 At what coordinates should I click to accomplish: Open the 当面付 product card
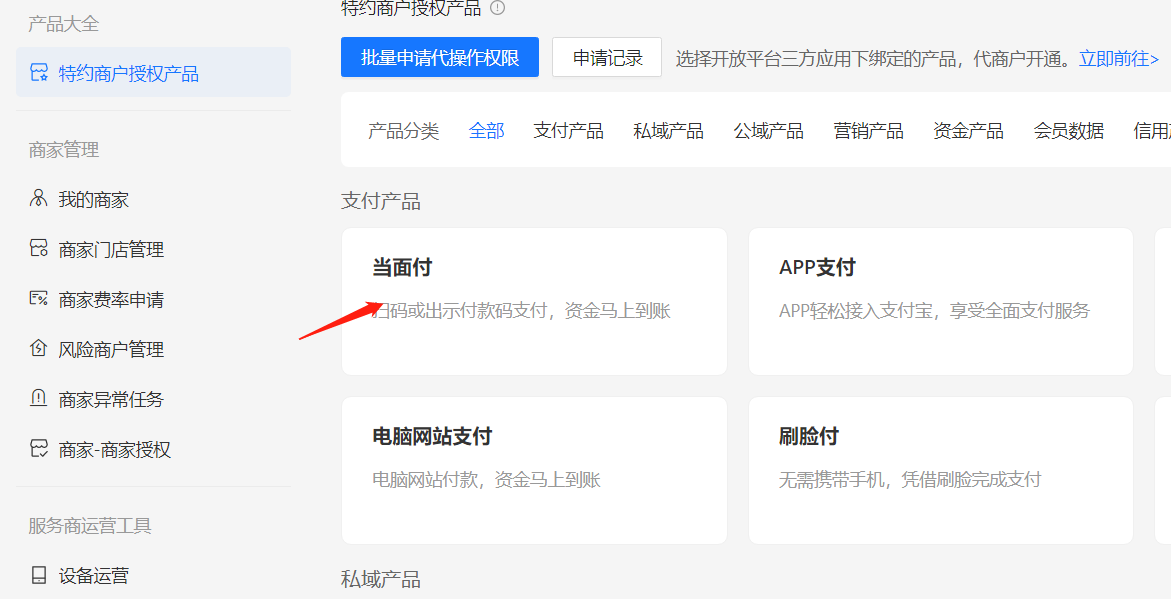[534, 302]
